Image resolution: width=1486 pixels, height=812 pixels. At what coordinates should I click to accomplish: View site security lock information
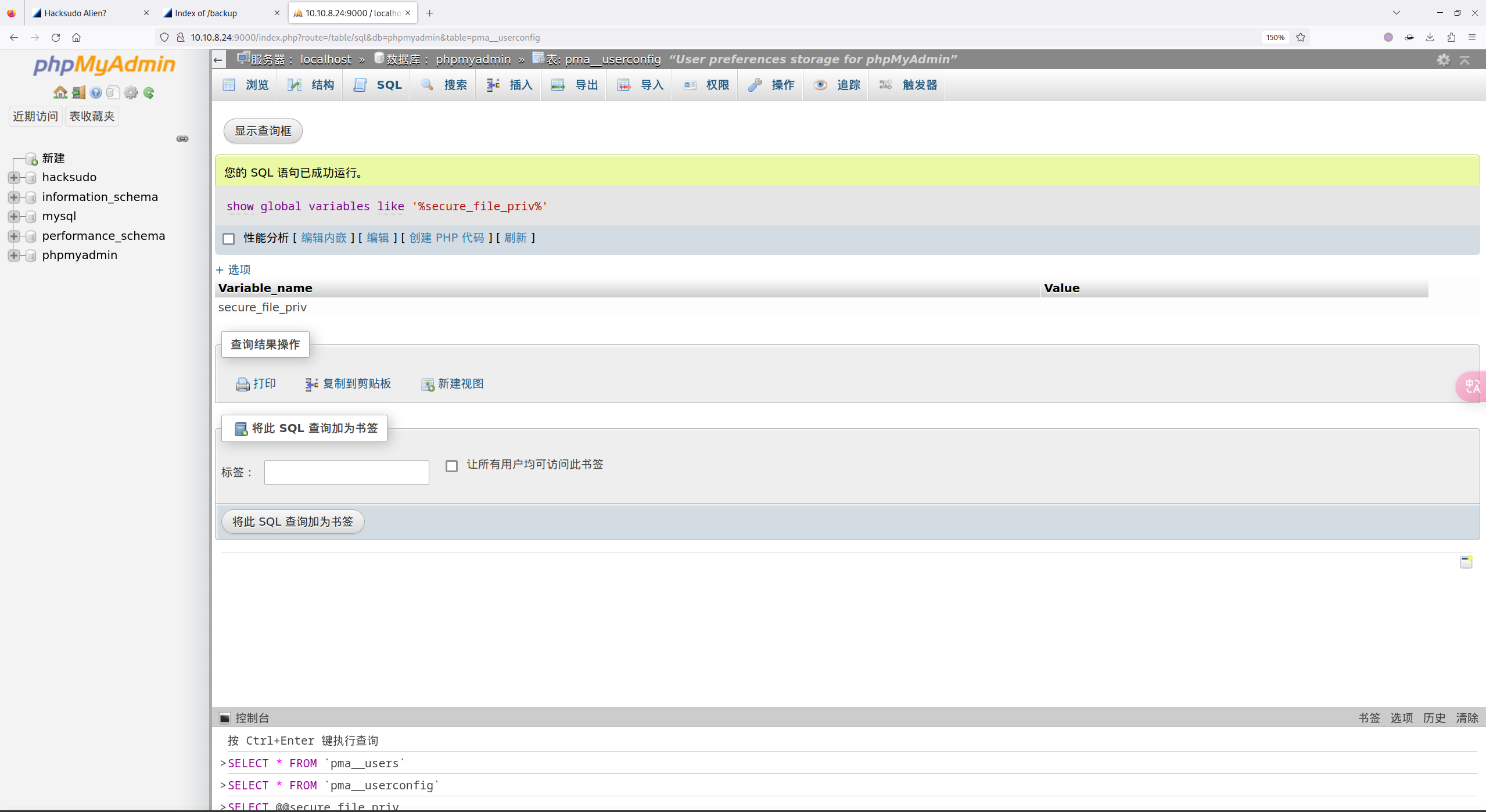point(181,37)
